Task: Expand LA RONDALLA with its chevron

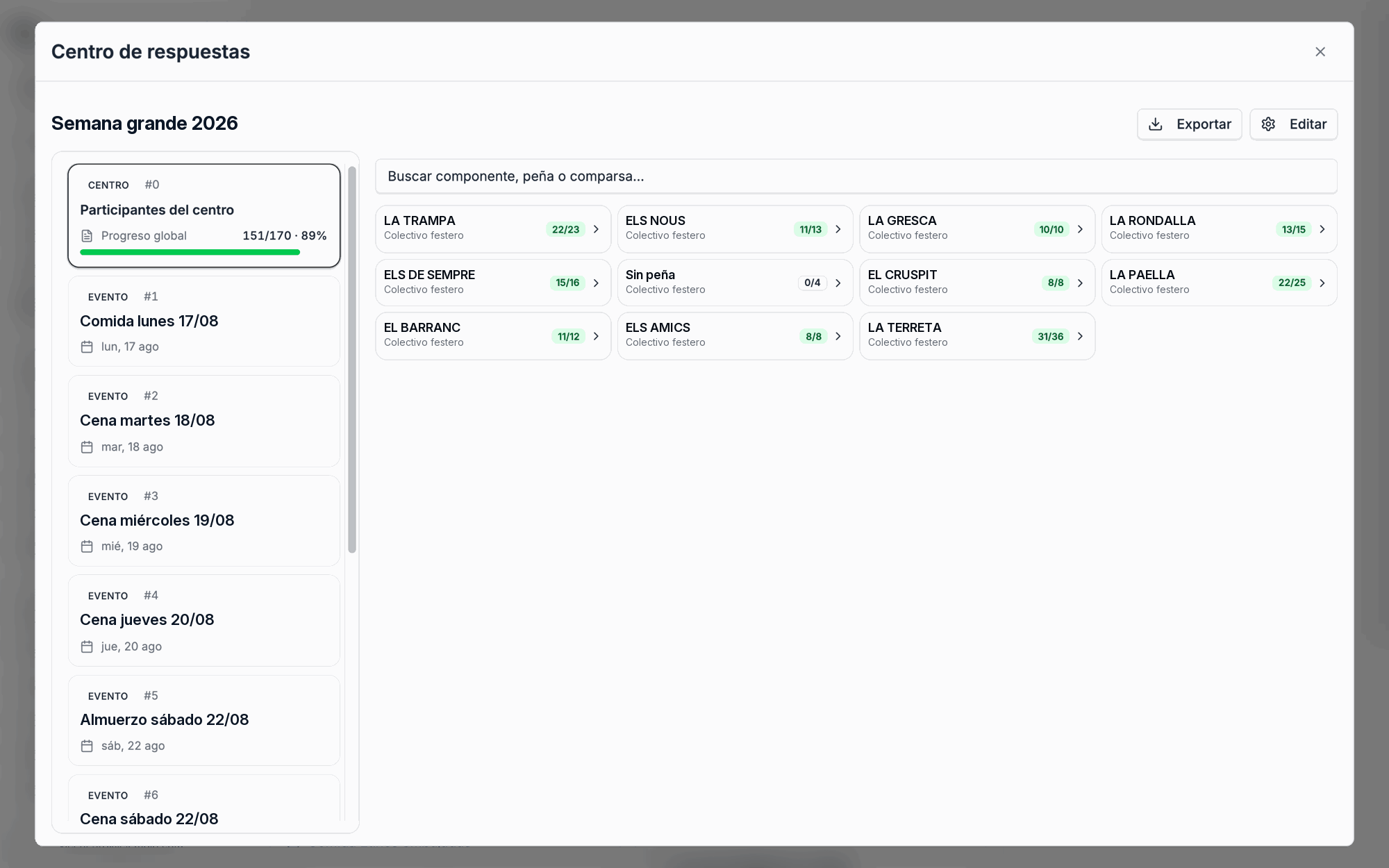Action: pos(1322,229)
